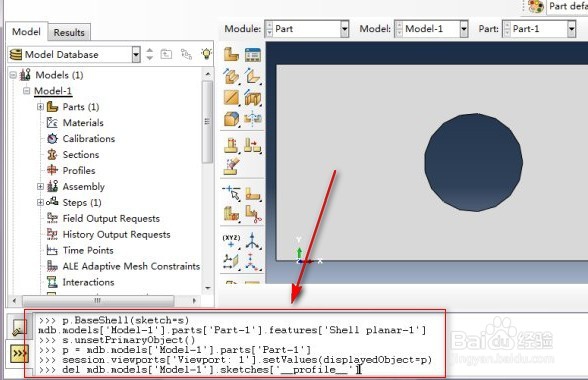Select Create Cut Extrude tool
The width and height of the screenshot is (588, 380).
pos(253,98)
